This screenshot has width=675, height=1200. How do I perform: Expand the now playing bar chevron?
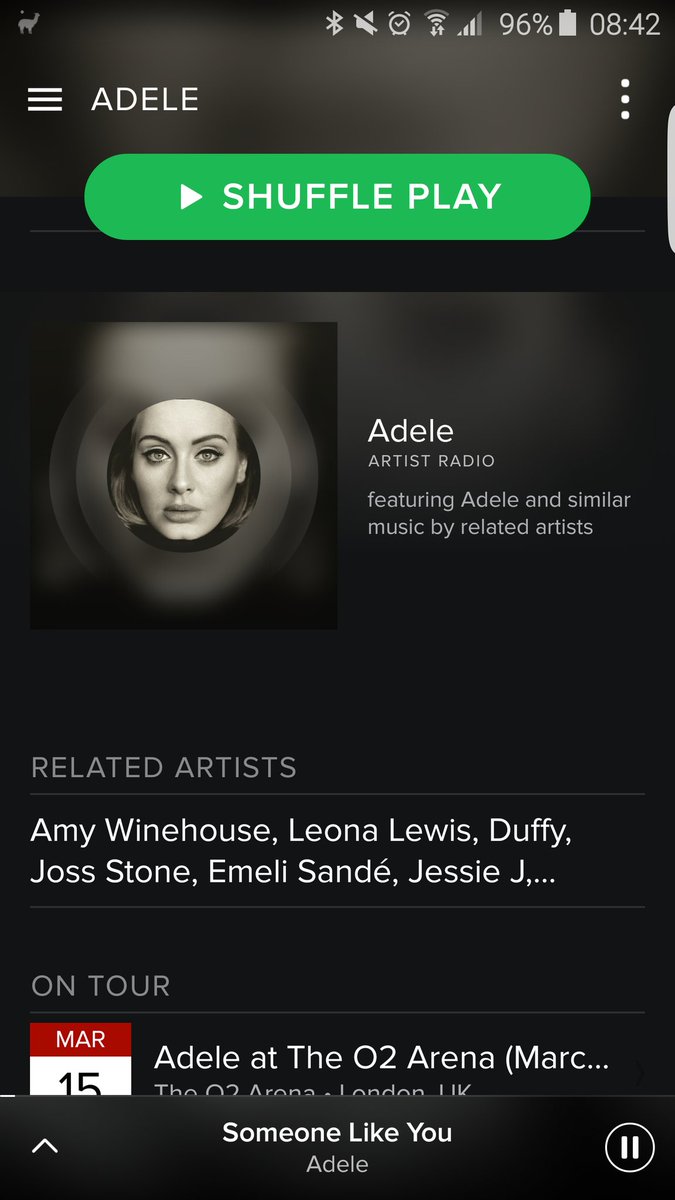(x=45, y=1147)
